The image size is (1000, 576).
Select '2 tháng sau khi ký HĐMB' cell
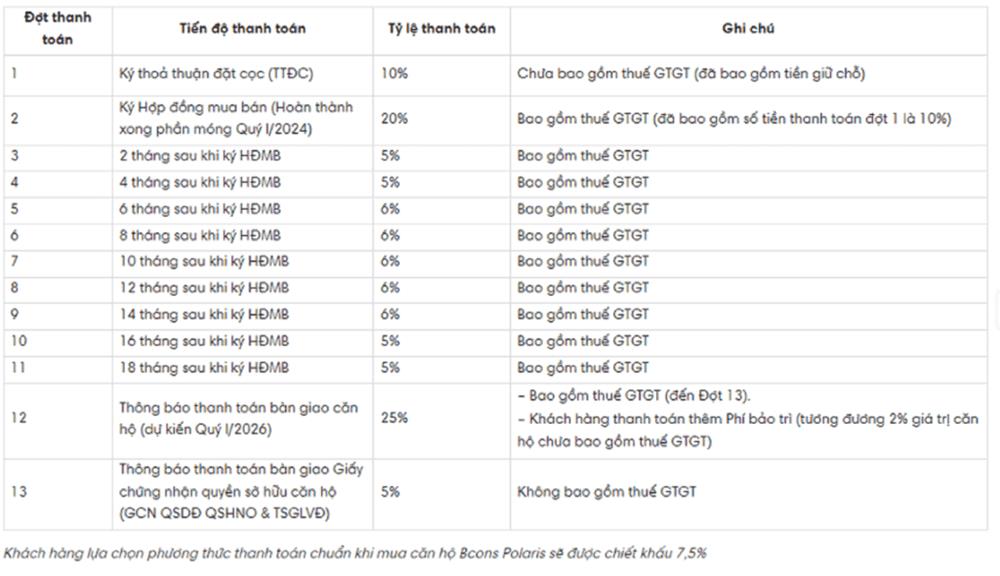(x=242, y=156)
